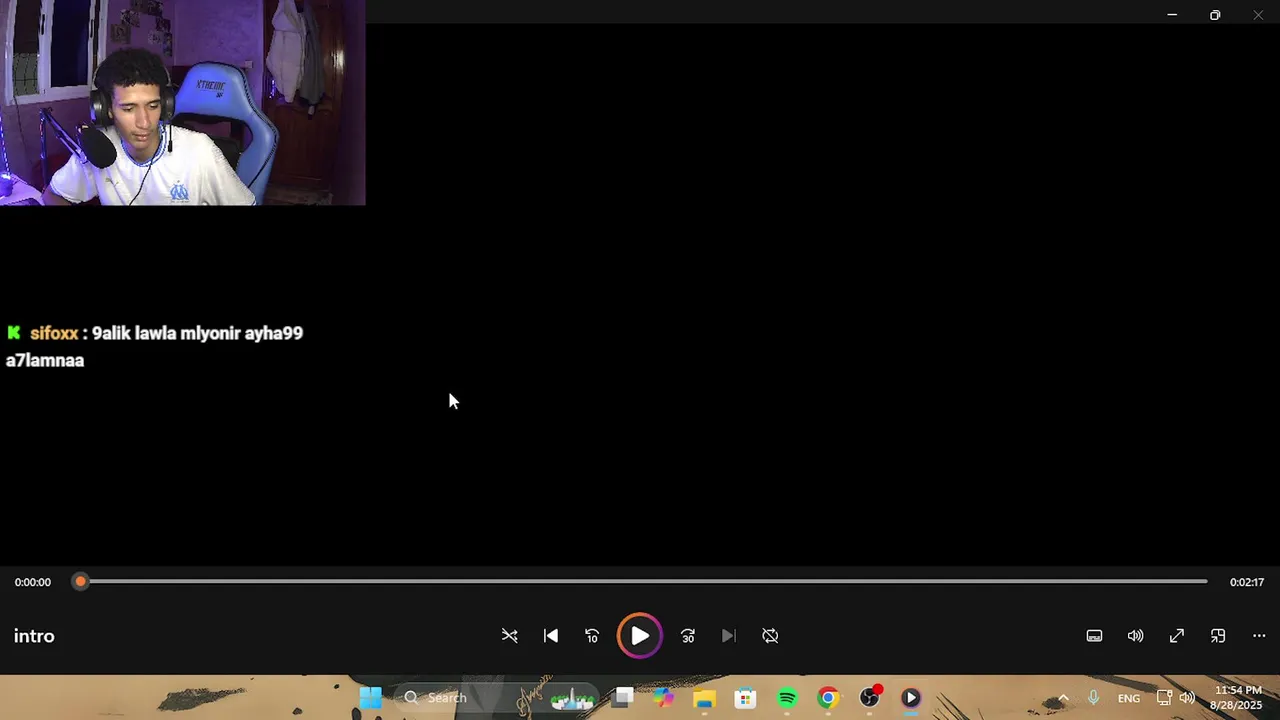
Task: Open the more options menu
Action: 1259,636
